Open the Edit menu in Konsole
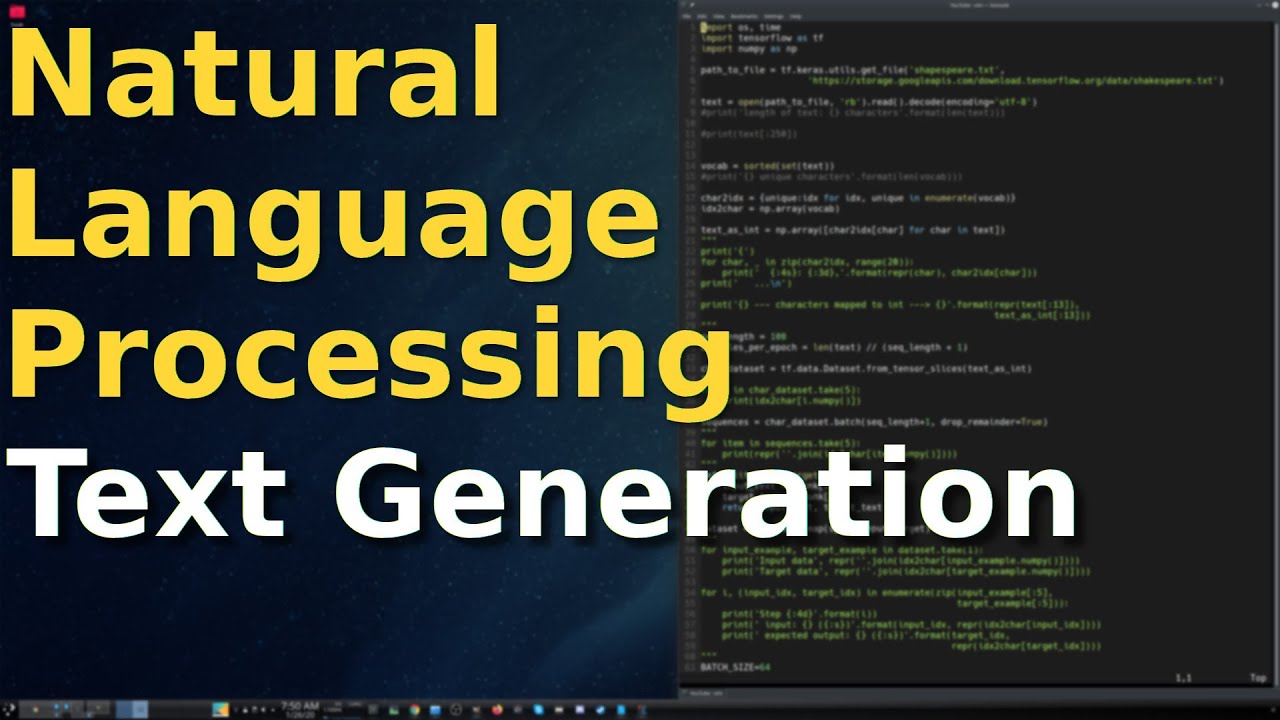 702,17
